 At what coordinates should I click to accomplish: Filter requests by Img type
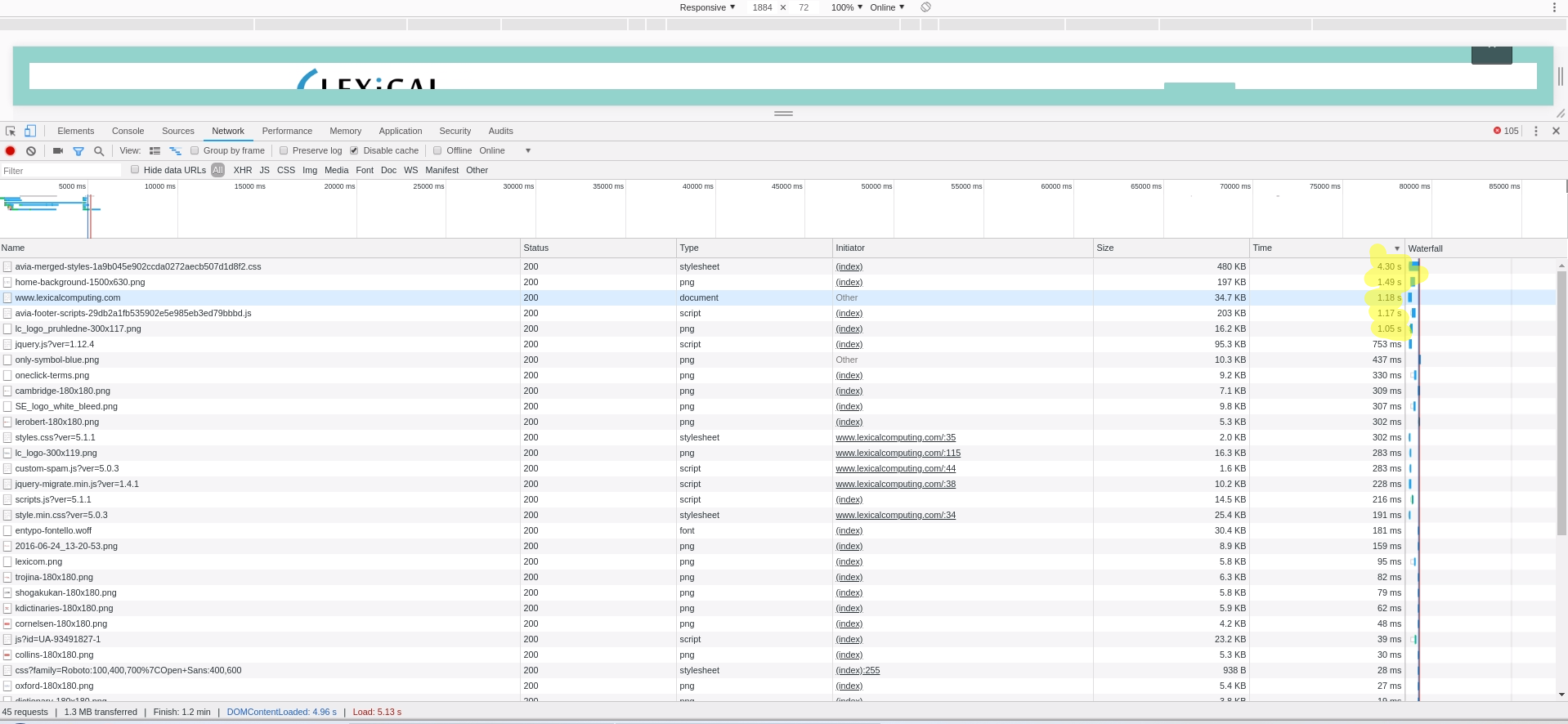tap(310, 170)
